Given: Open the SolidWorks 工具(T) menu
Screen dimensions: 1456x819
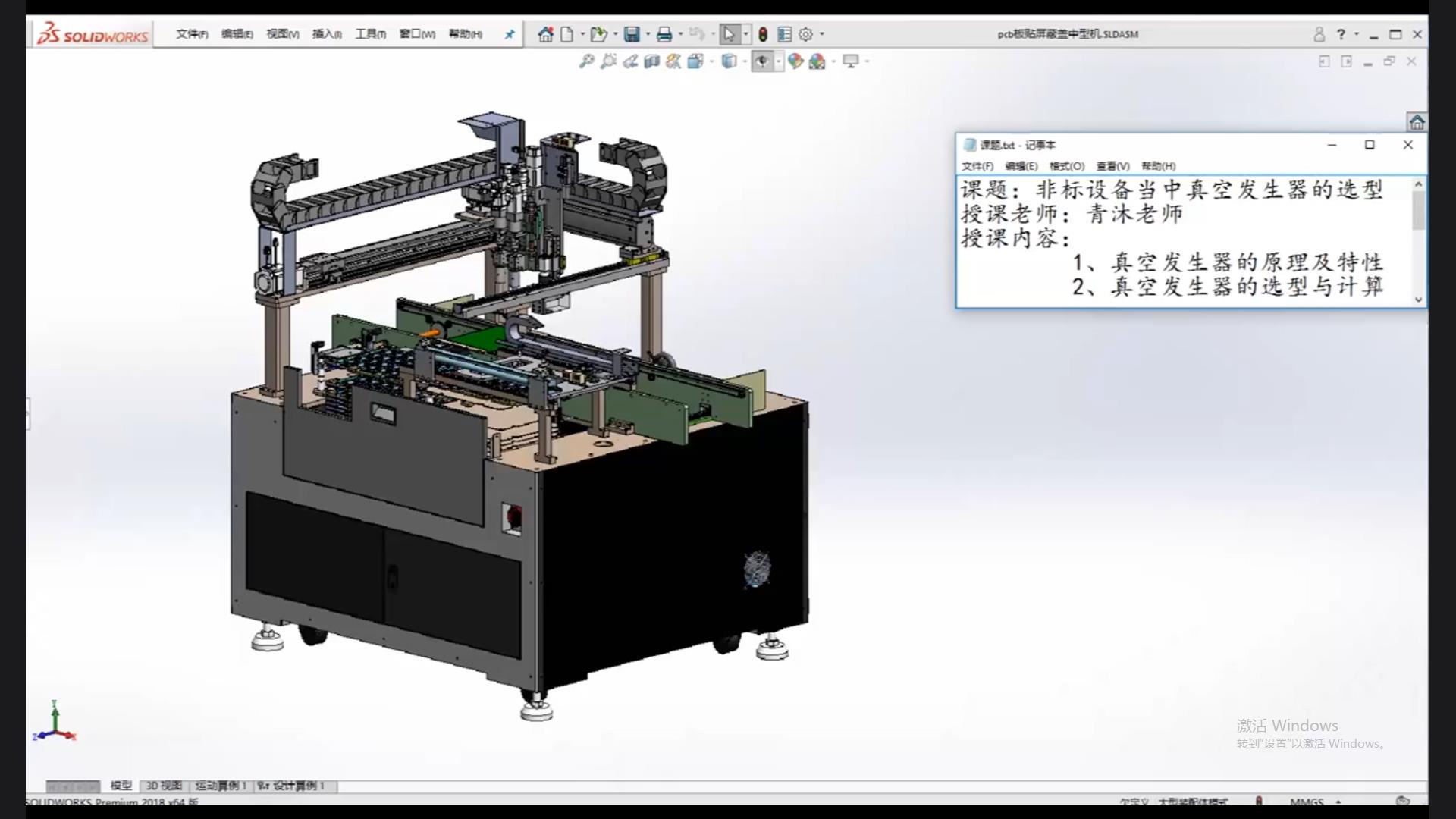Looking at the screenshot, I should 371,34.
